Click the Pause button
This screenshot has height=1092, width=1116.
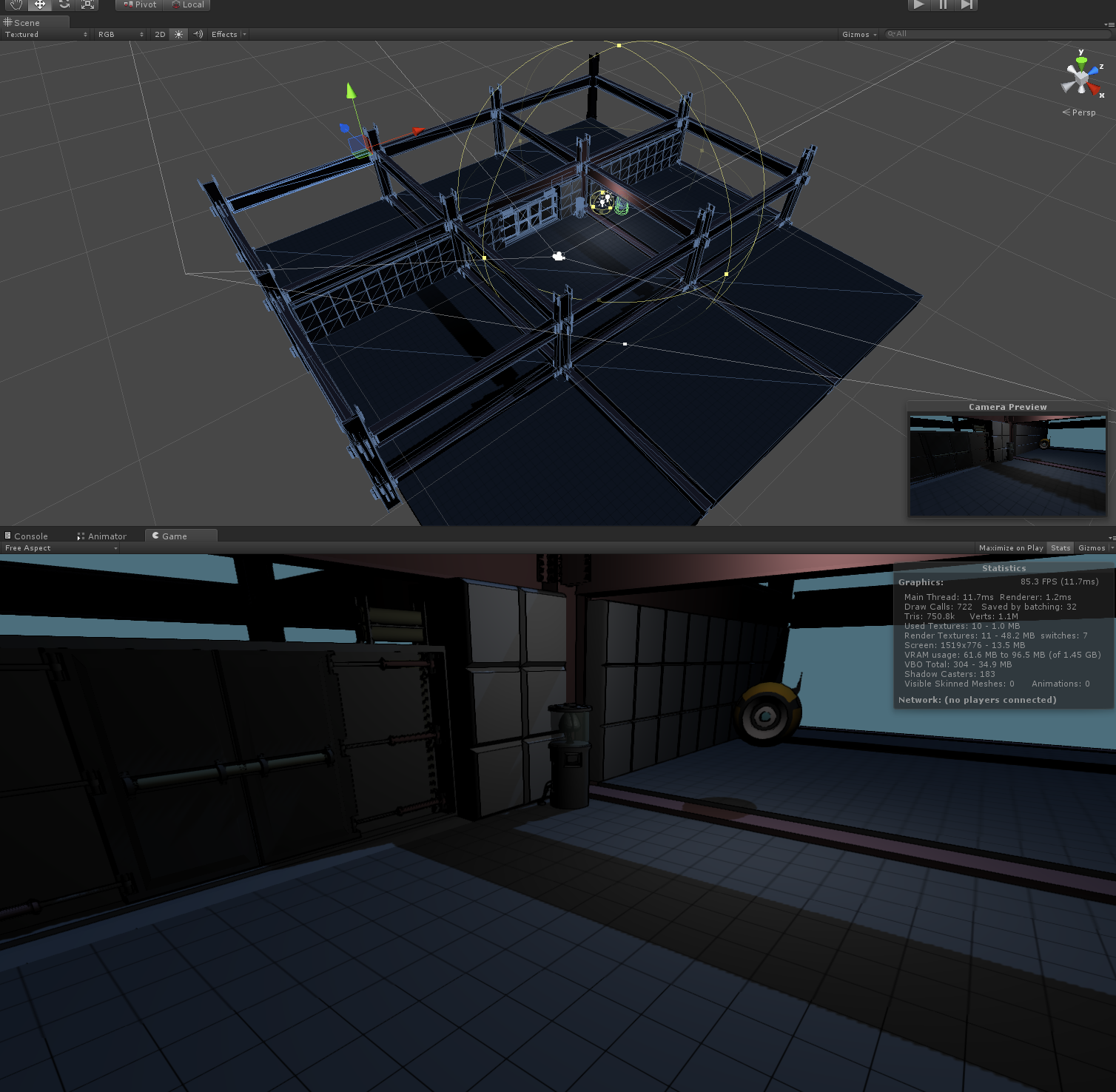coord(943,4)
